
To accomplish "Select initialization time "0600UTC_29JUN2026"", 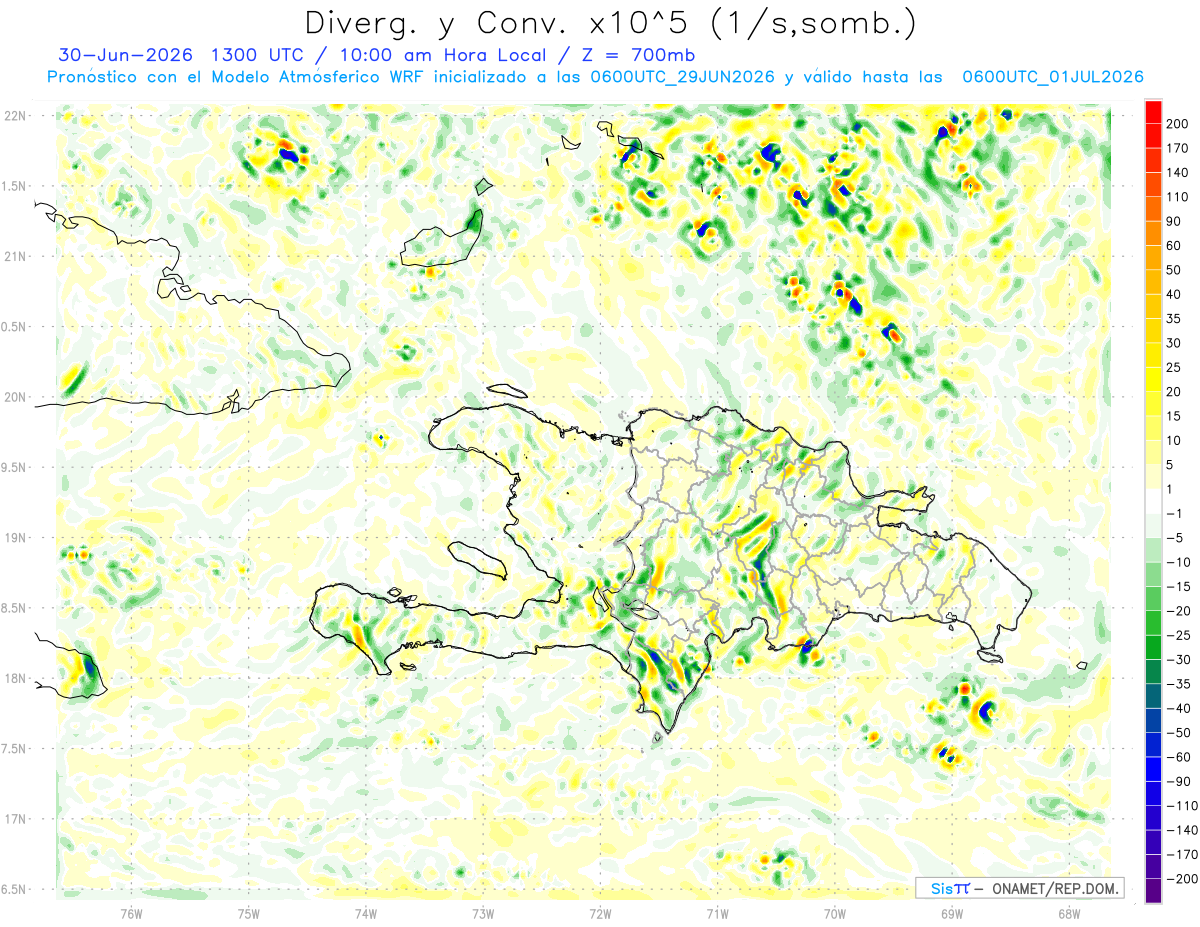I will (x=682, y=77).
